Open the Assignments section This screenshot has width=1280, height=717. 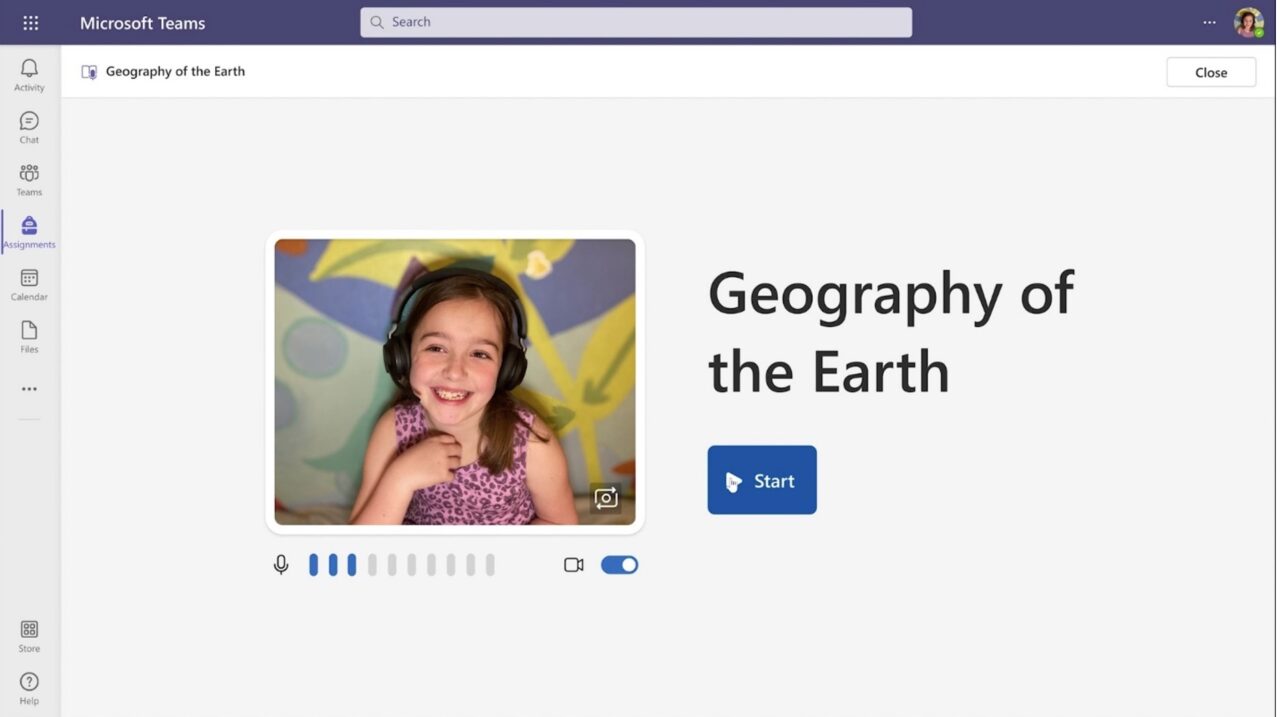(x=29, y=229)
